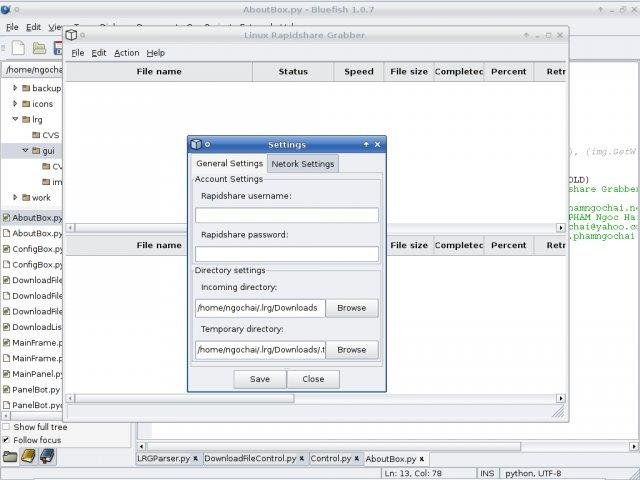The image size is (640, 480).
Task: Click the /home/ngocha path box in Bluefish sidebar
Action: 33,70
